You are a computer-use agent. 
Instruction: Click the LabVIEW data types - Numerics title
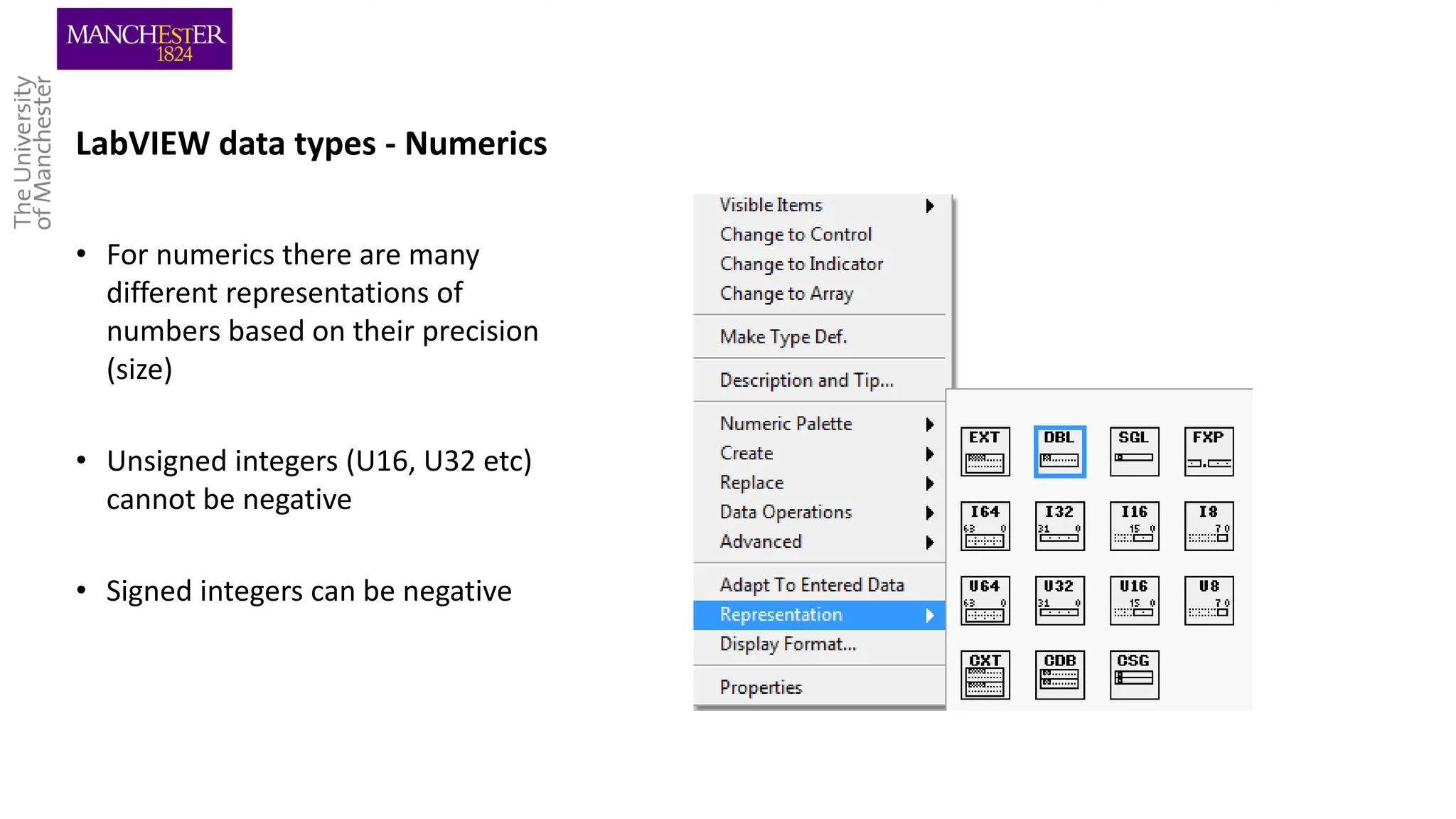tap(311, 144)
